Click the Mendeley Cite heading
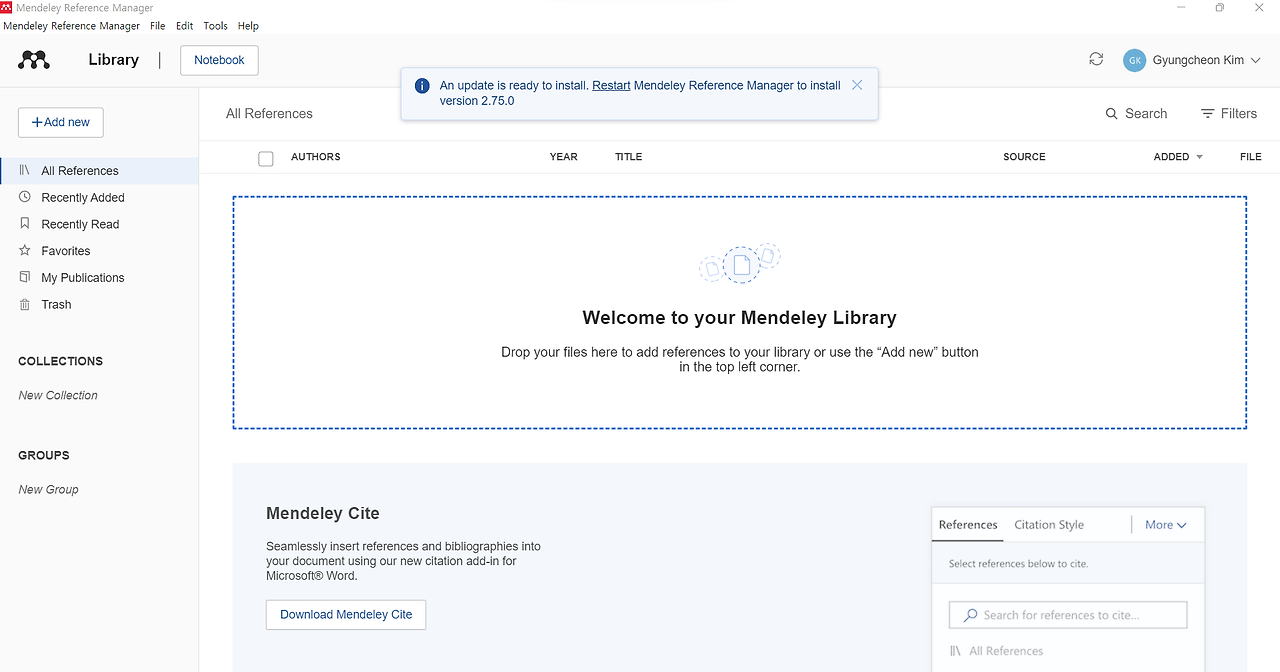 (x=323, y=513)
